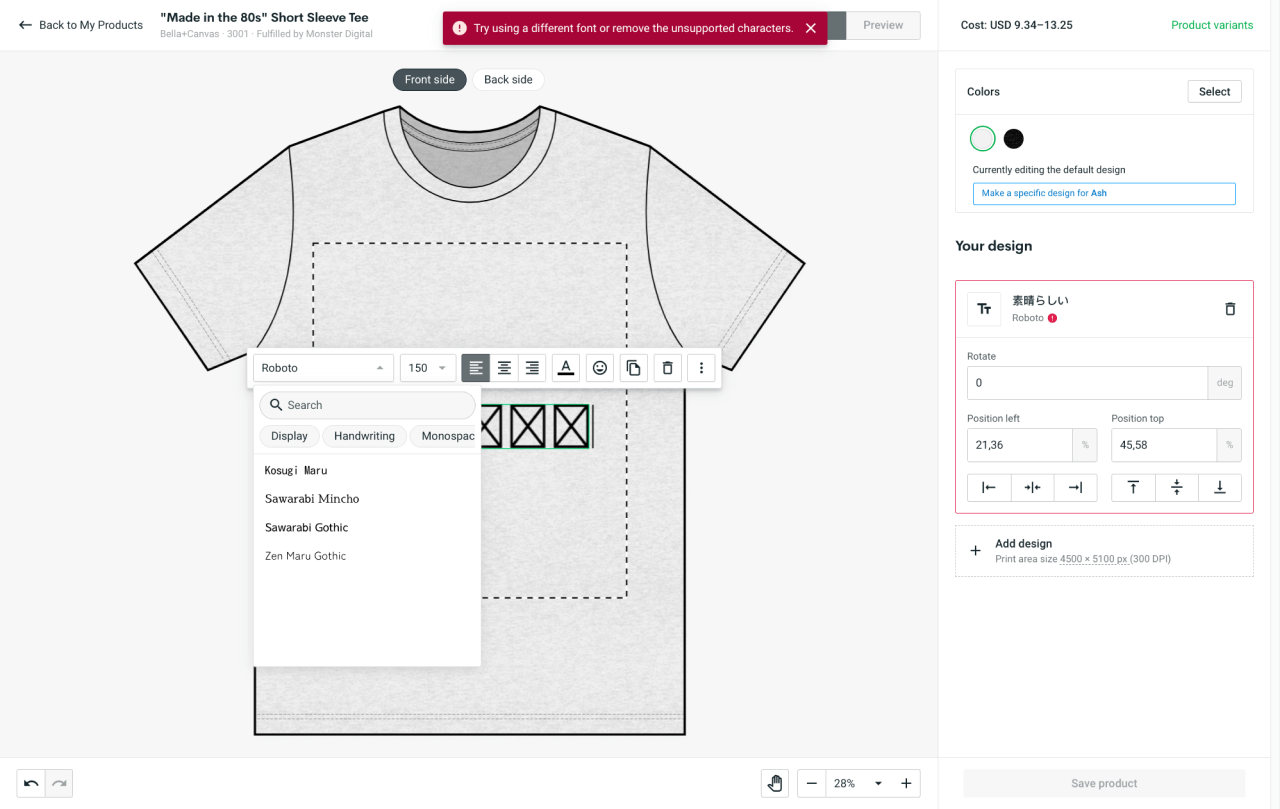Click the Rotate input field
1280x809 pixels.
[1087, 383]
